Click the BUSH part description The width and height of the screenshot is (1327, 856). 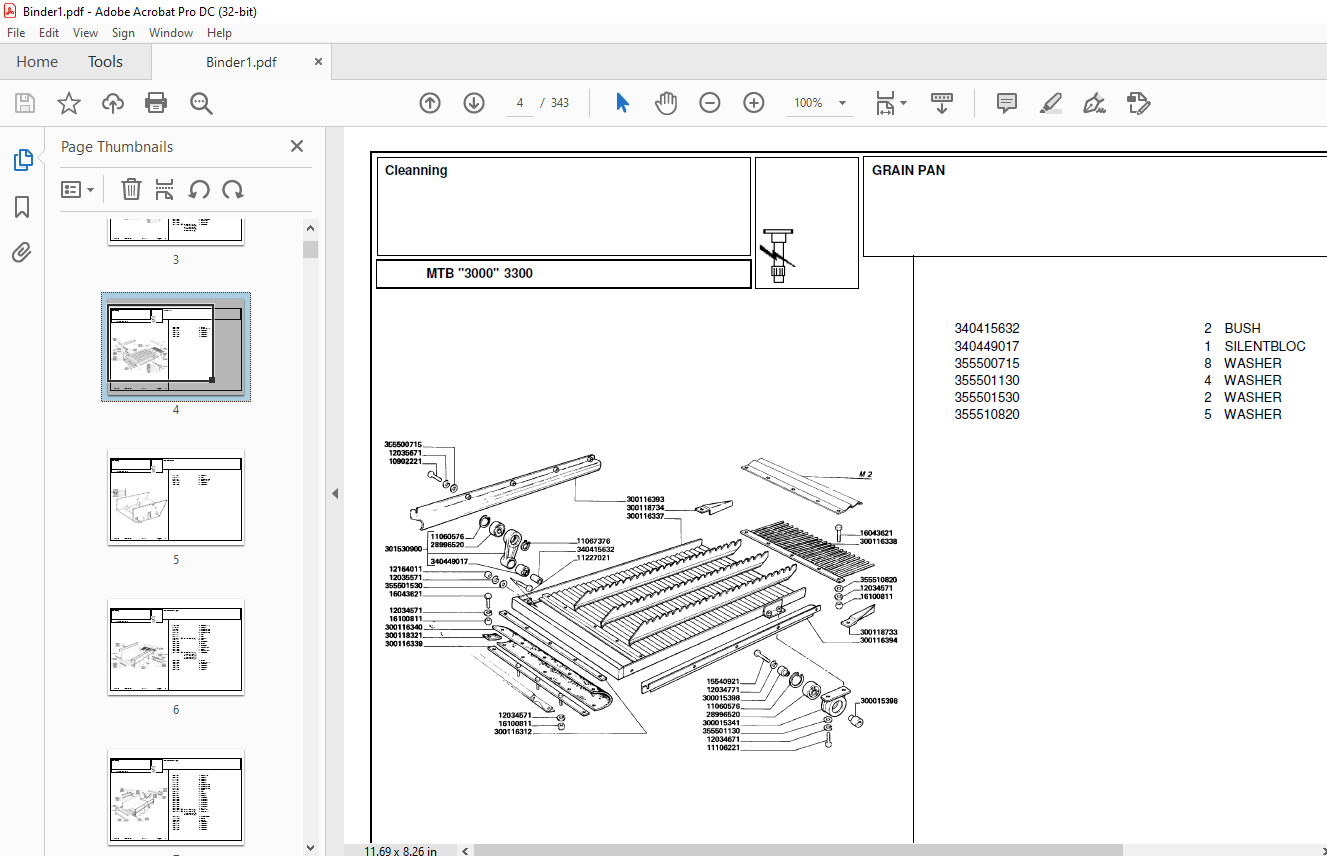[x=1242, y=328]
